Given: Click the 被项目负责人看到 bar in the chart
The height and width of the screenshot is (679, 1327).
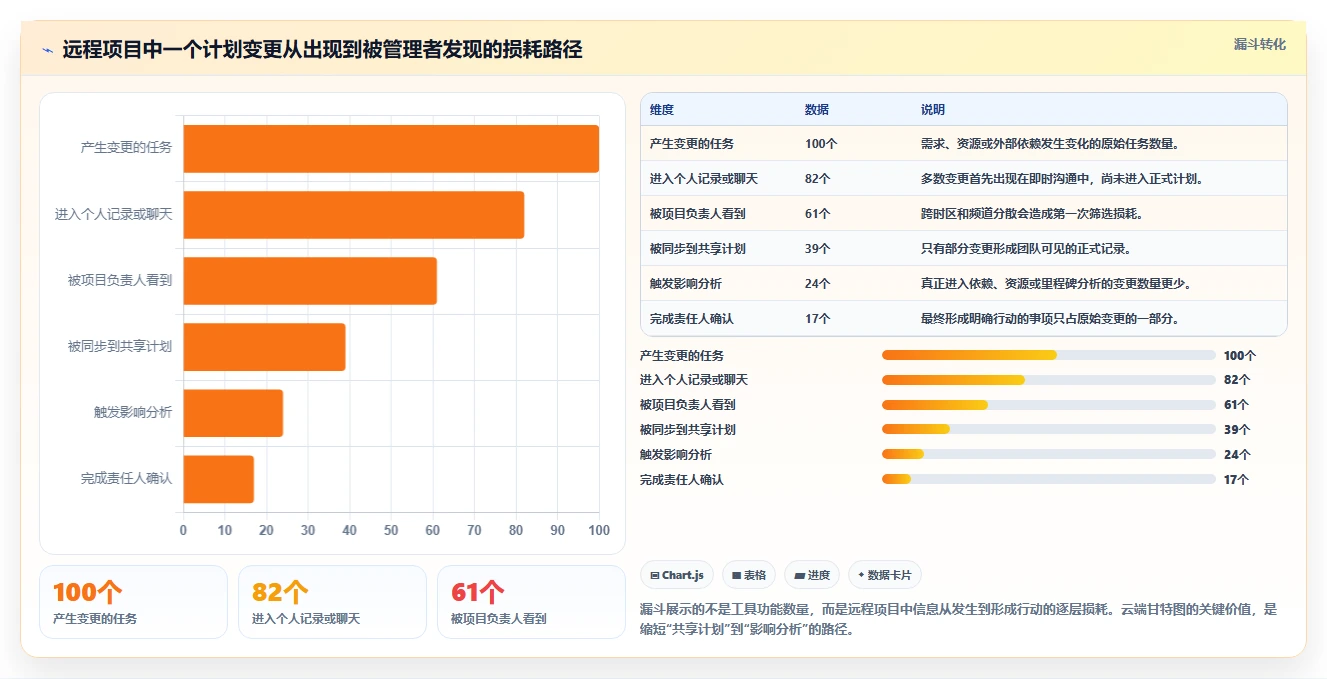Looking at the screenshot, I should 310,280.
